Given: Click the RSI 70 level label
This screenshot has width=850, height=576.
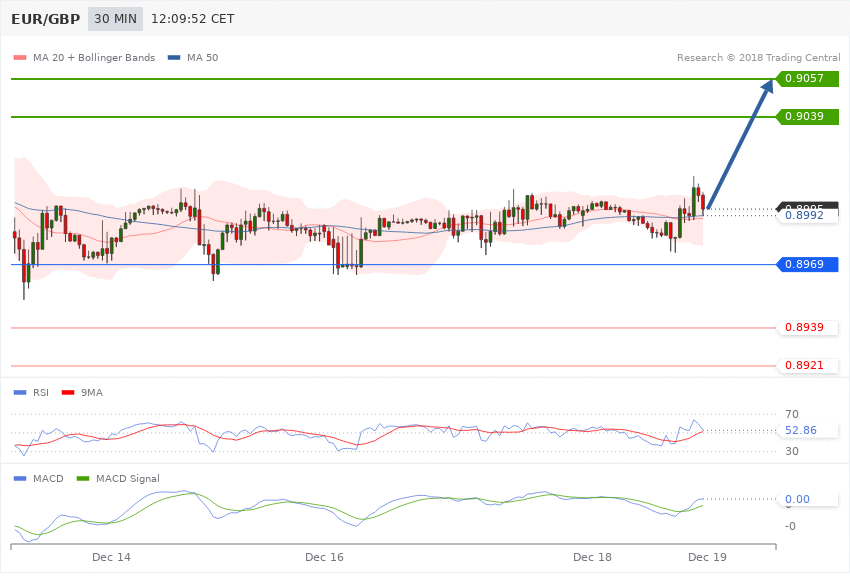Looking at the screenshot, I should point(792,415).
